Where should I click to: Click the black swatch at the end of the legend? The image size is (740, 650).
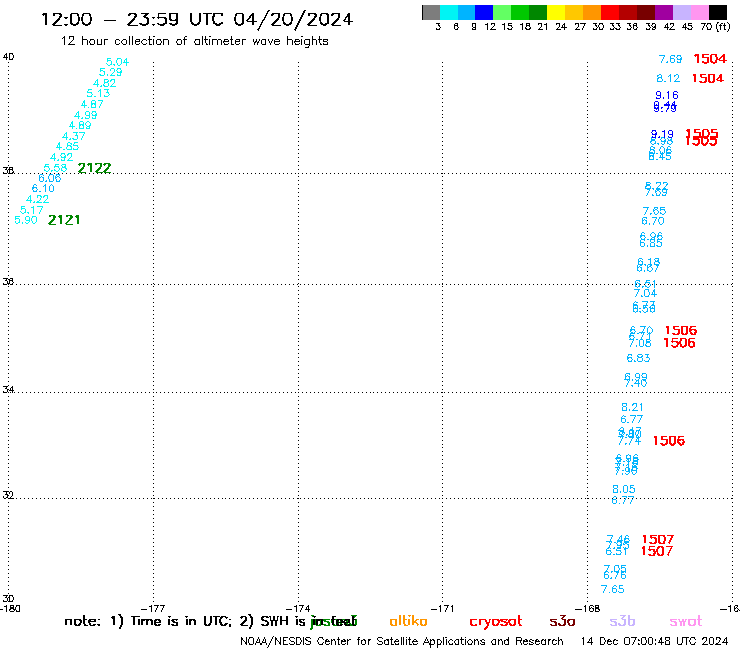(x=717, y=12)
